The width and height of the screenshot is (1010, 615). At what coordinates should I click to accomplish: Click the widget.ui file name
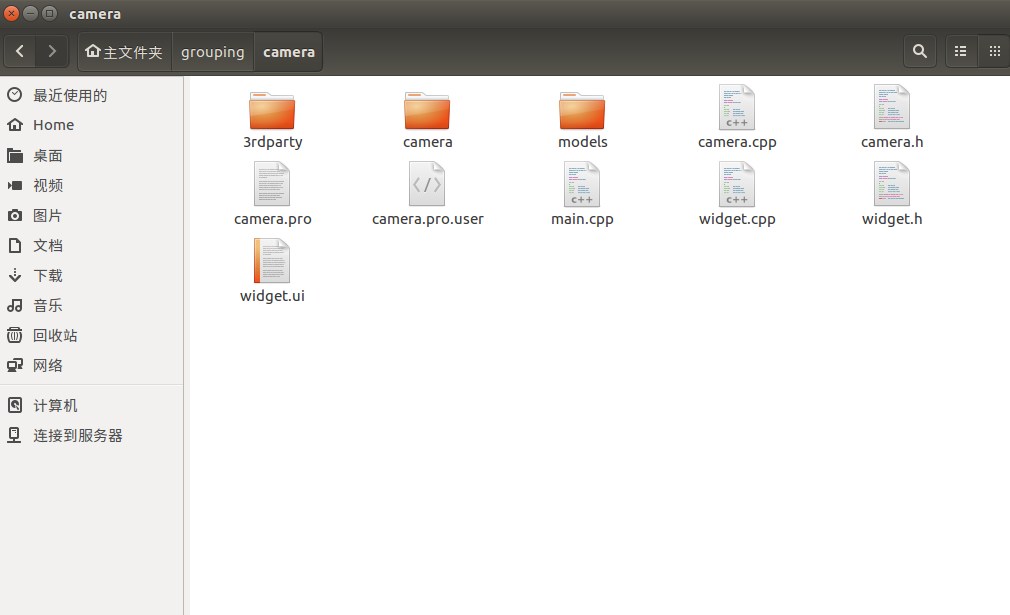[x=272, y=296]
